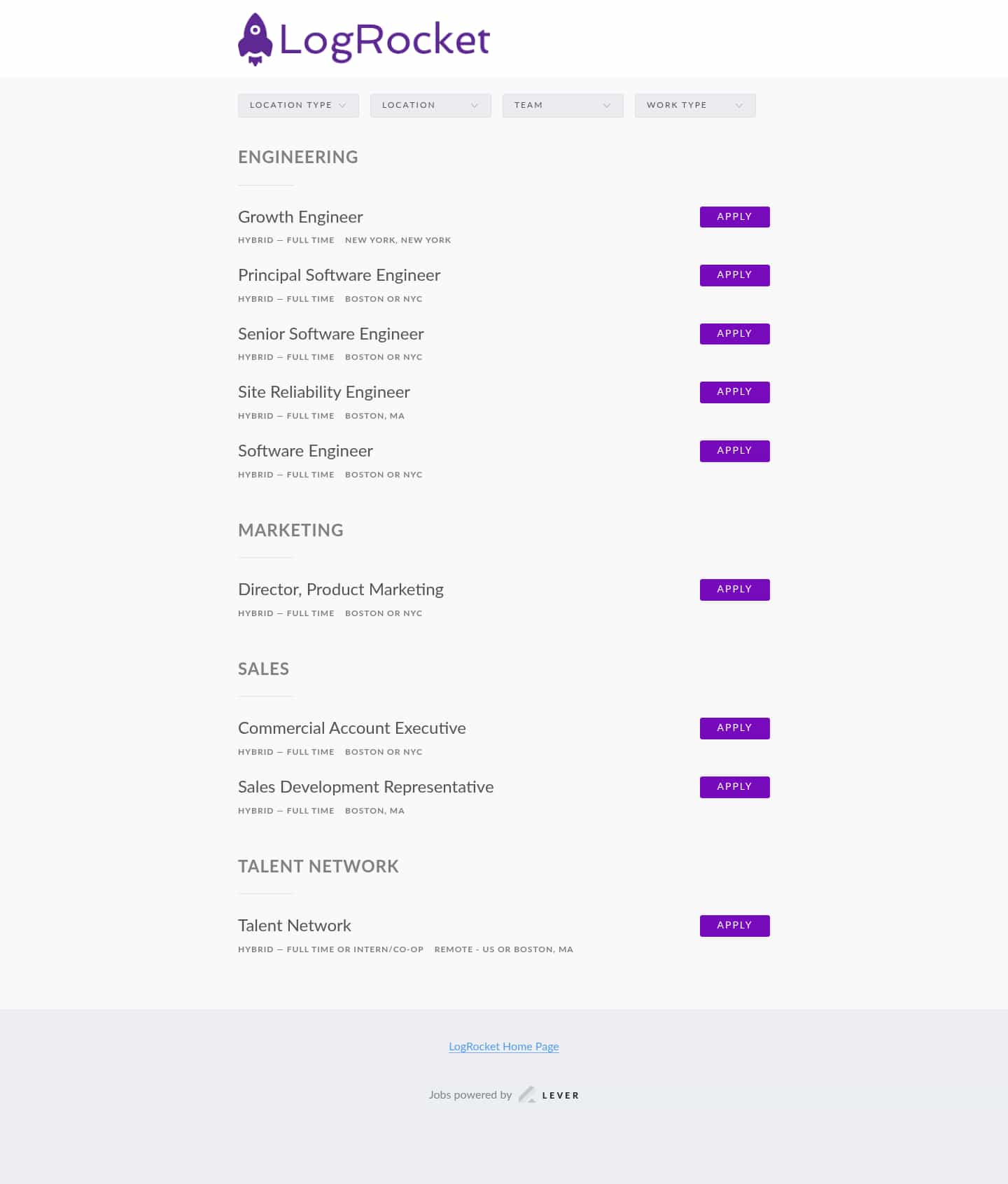Expand the Location filter dropdown

pos(430,105)
